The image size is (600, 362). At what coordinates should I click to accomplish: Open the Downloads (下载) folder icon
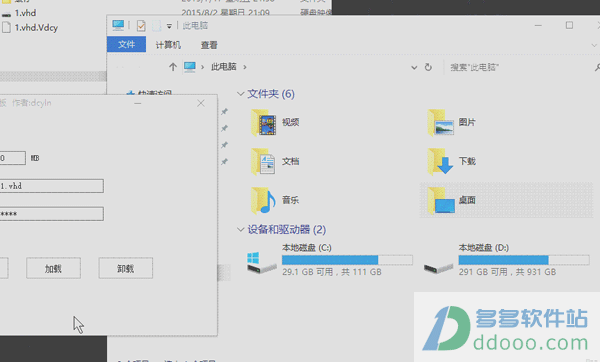pos(441,161)
